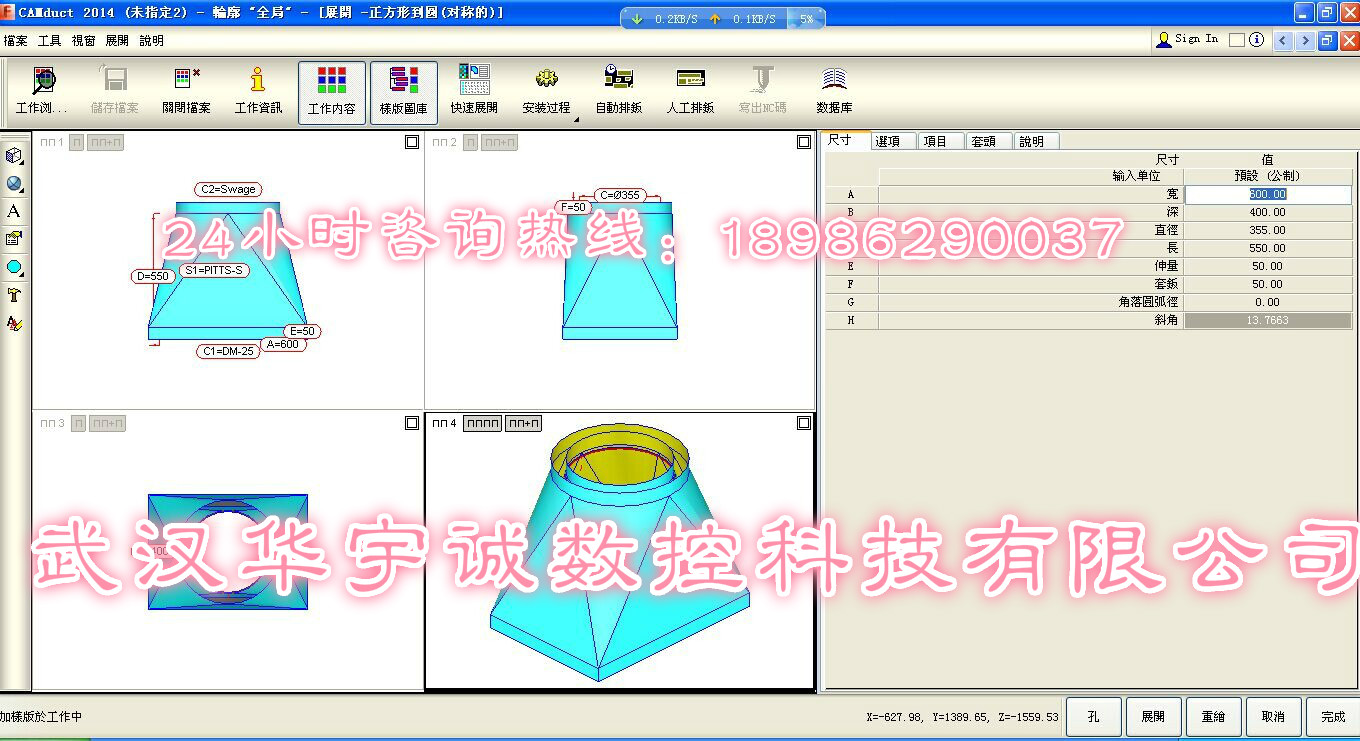Open 自動排版 auto nesting tool

618,91
